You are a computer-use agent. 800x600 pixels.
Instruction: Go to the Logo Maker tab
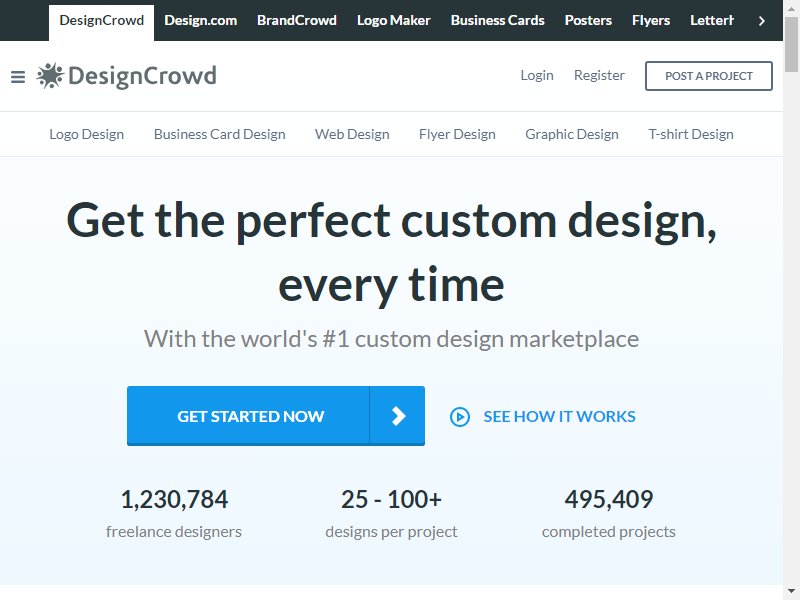394,21
